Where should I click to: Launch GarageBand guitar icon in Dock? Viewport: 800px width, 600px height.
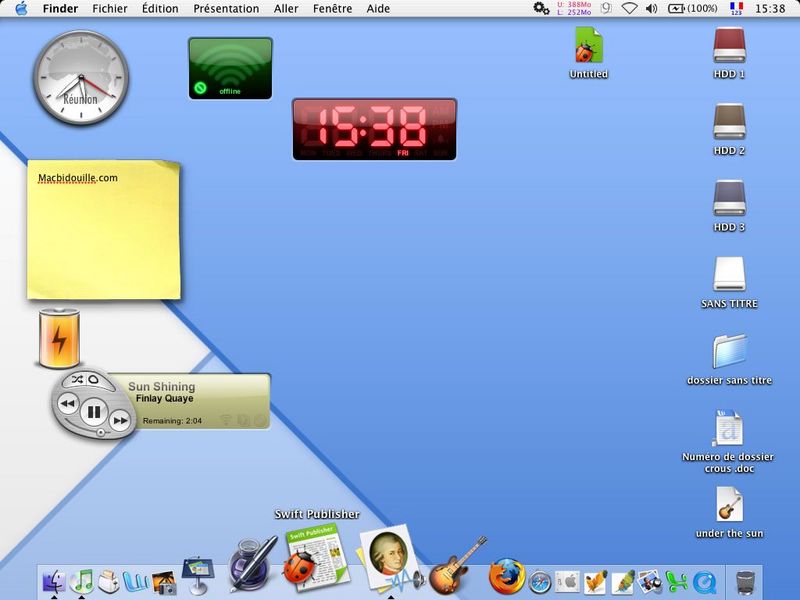[457, 566]
